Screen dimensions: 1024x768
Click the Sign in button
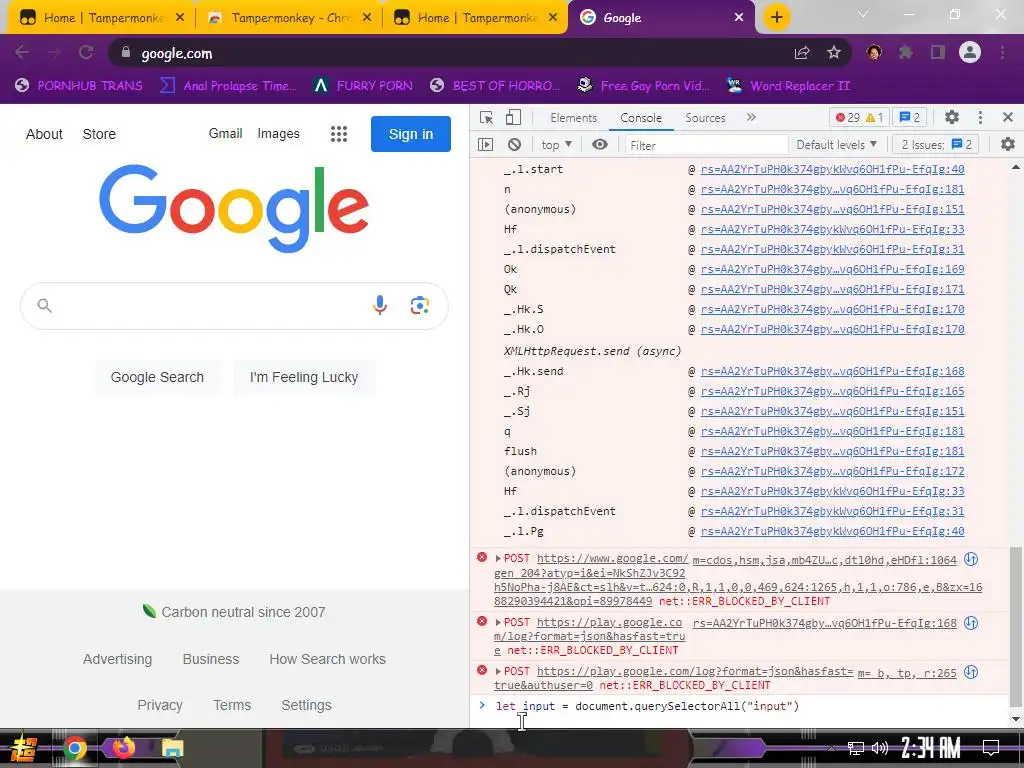tap(411, 134)
